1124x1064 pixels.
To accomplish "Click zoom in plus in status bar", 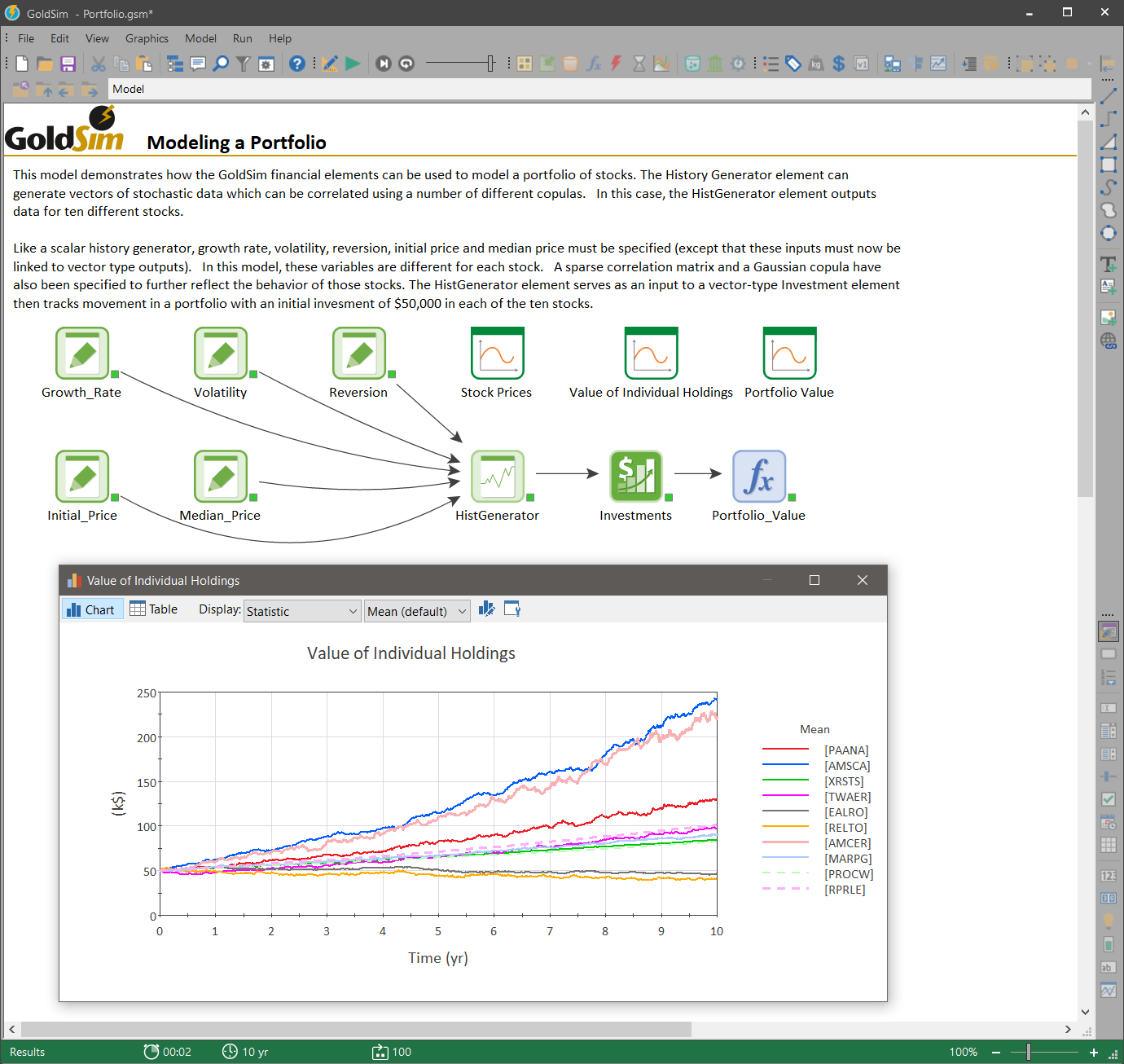I will pos(1093,1052).
